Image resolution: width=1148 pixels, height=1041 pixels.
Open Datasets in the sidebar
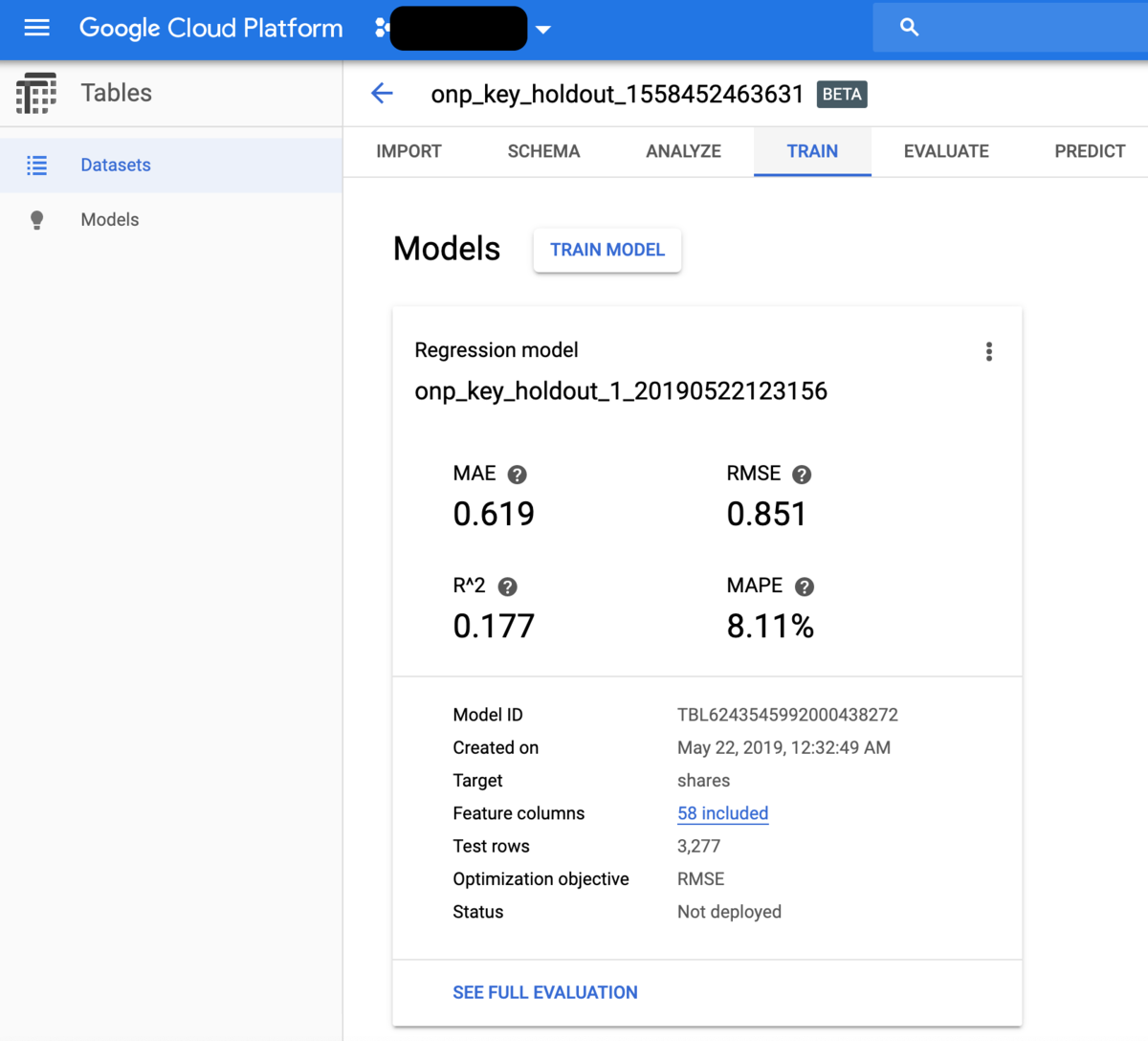[171, 166]
